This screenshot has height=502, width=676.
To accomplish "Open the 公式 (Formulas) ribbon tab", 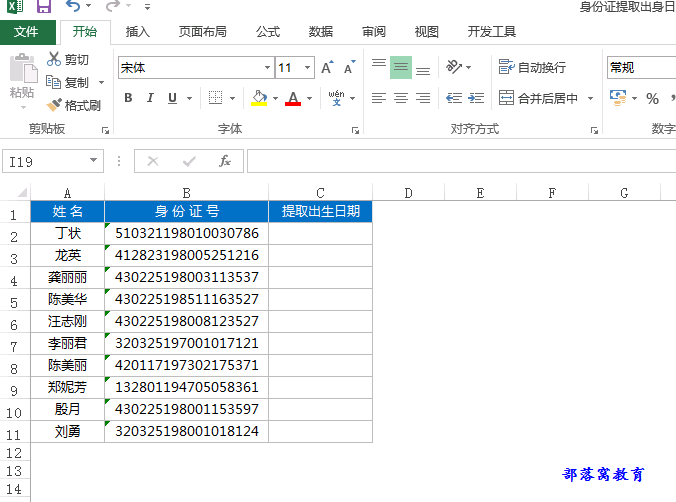I will (x=268, y=32).
